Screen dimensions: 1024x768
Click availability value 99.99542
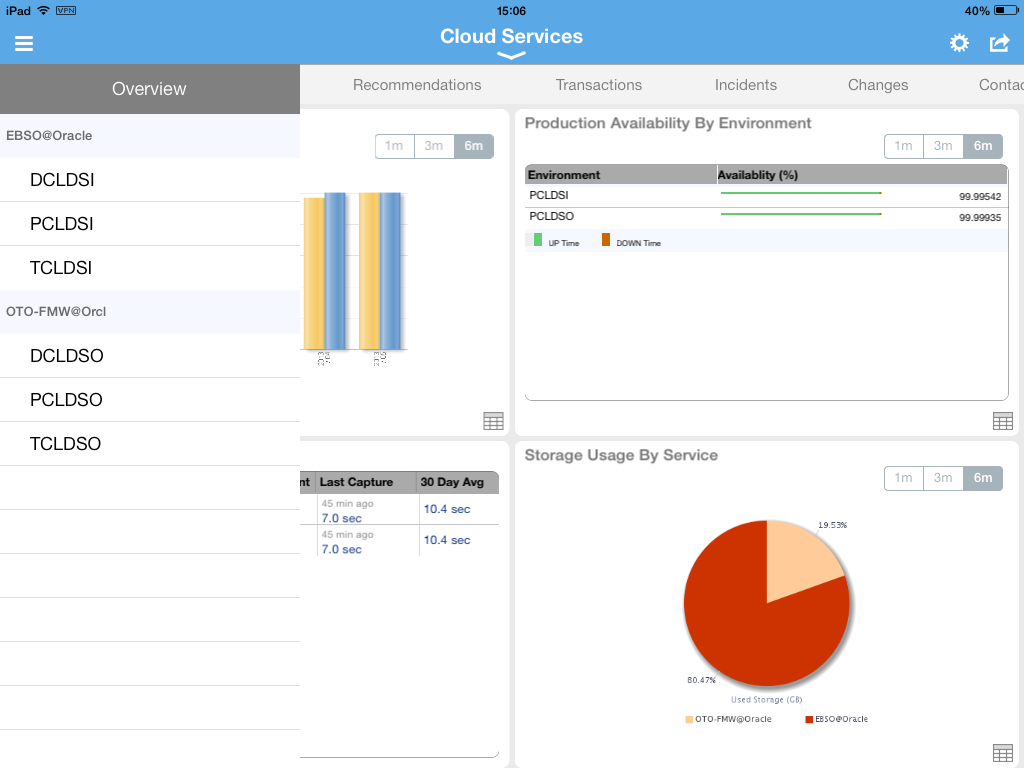[x=980, y=197]
